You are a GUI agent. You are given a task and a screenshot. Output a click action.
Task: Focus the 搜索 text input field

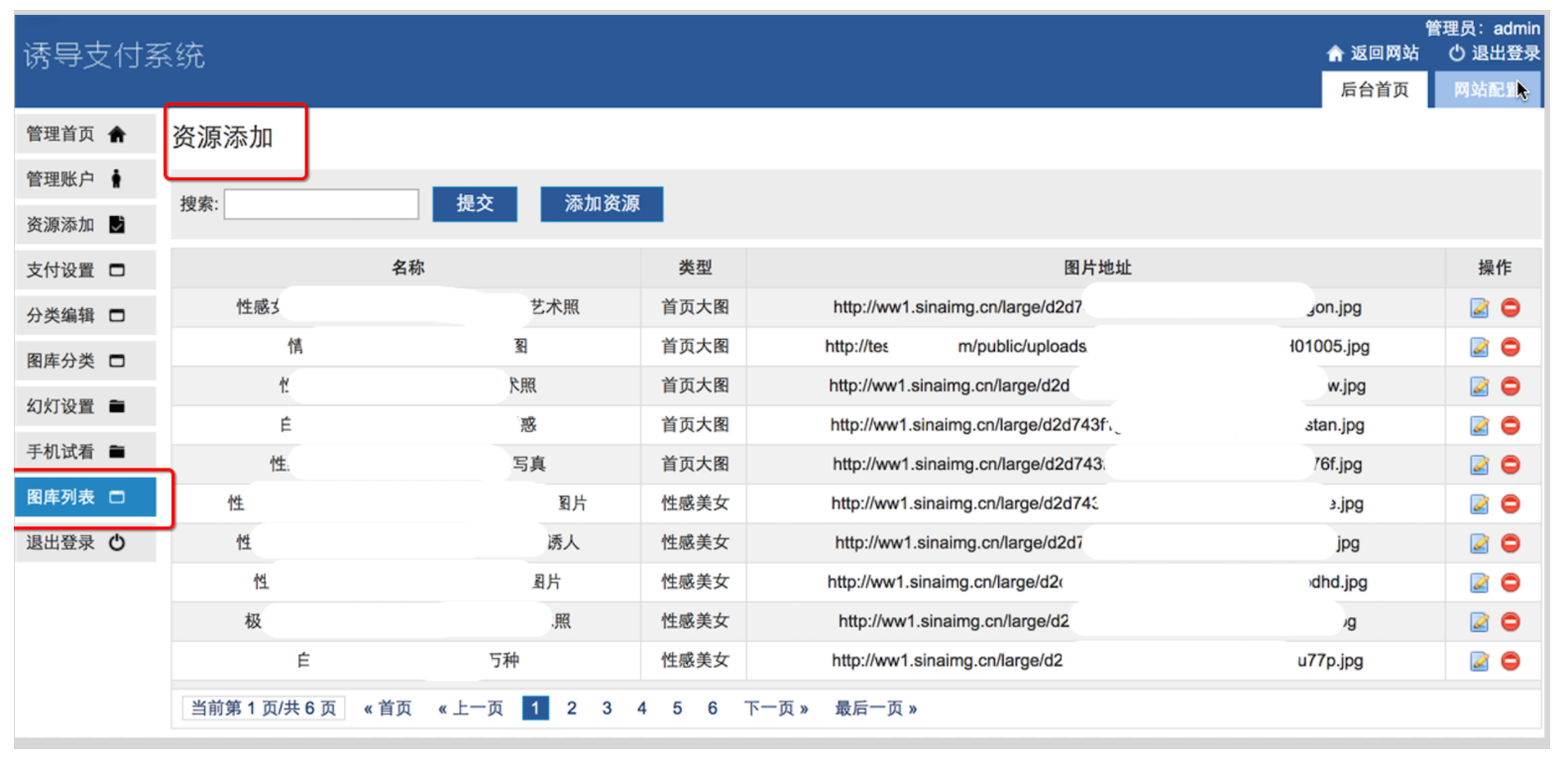[321, 204]
